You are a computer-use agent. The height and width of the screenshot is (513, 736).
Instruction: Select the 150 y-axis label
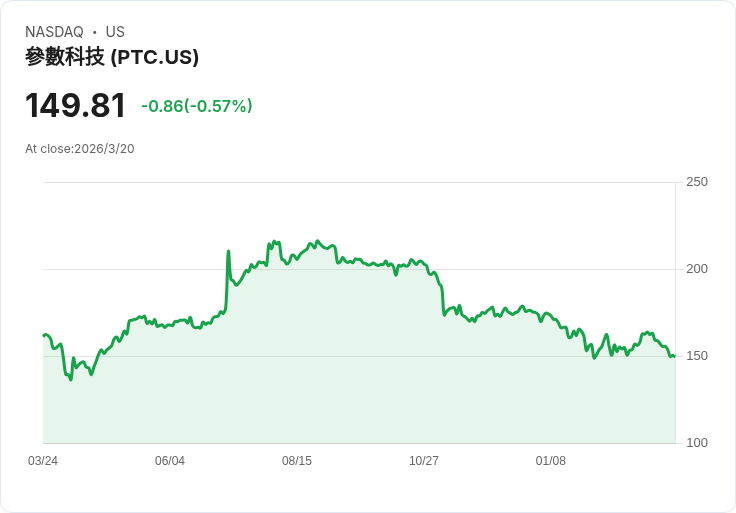[696, 356]
